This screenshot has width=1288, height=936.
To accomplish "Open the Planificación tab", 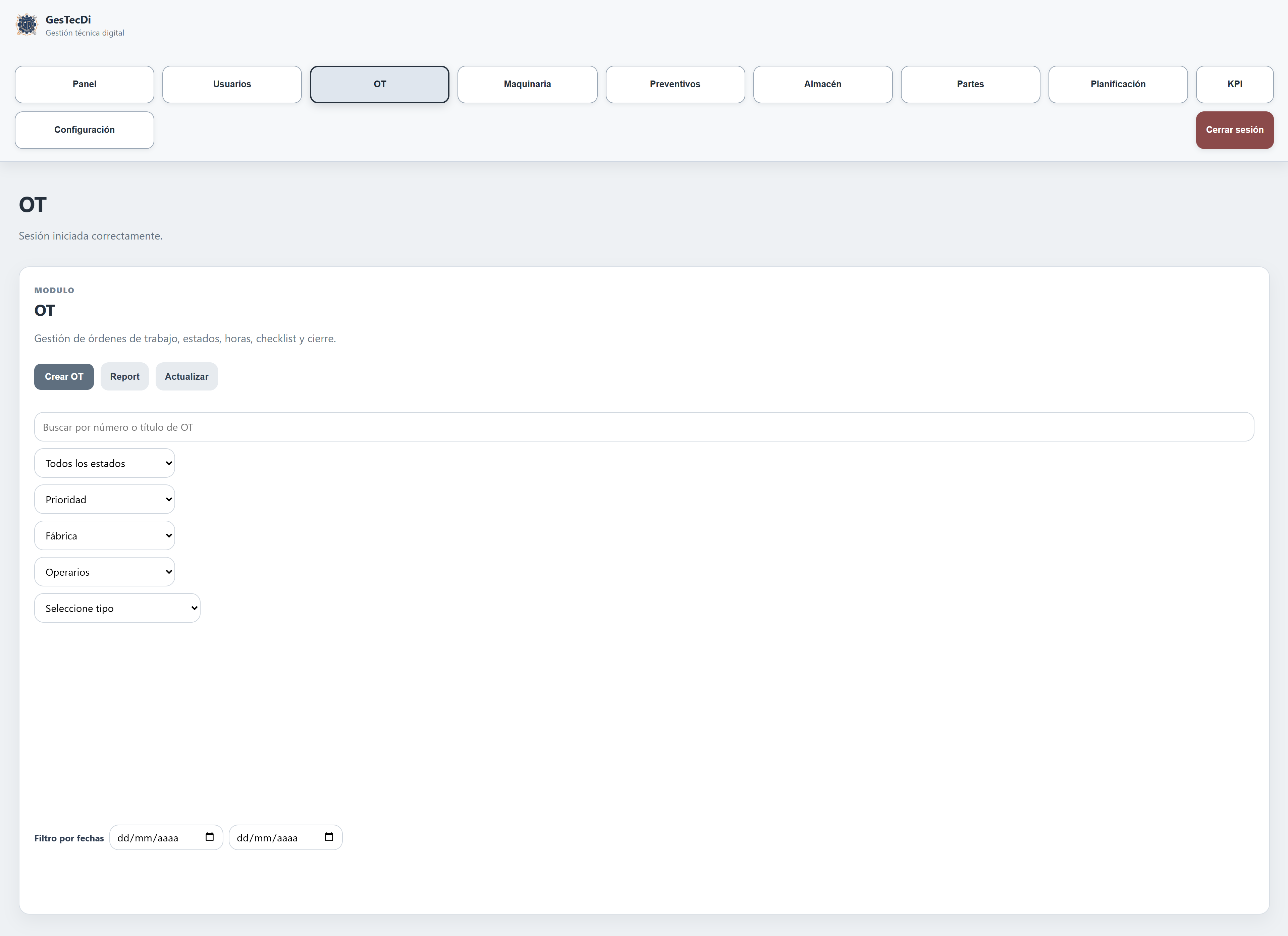I will click(x=1118, y=84).
